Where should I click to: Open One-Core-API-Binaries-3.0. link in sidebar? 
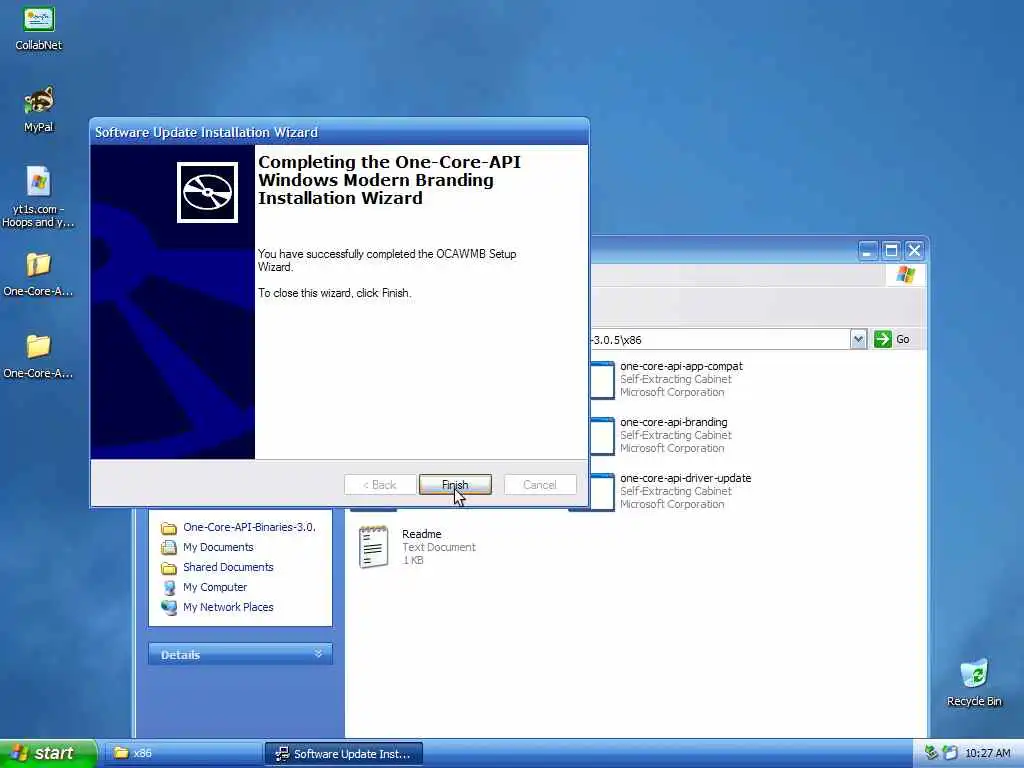(249, 527)
